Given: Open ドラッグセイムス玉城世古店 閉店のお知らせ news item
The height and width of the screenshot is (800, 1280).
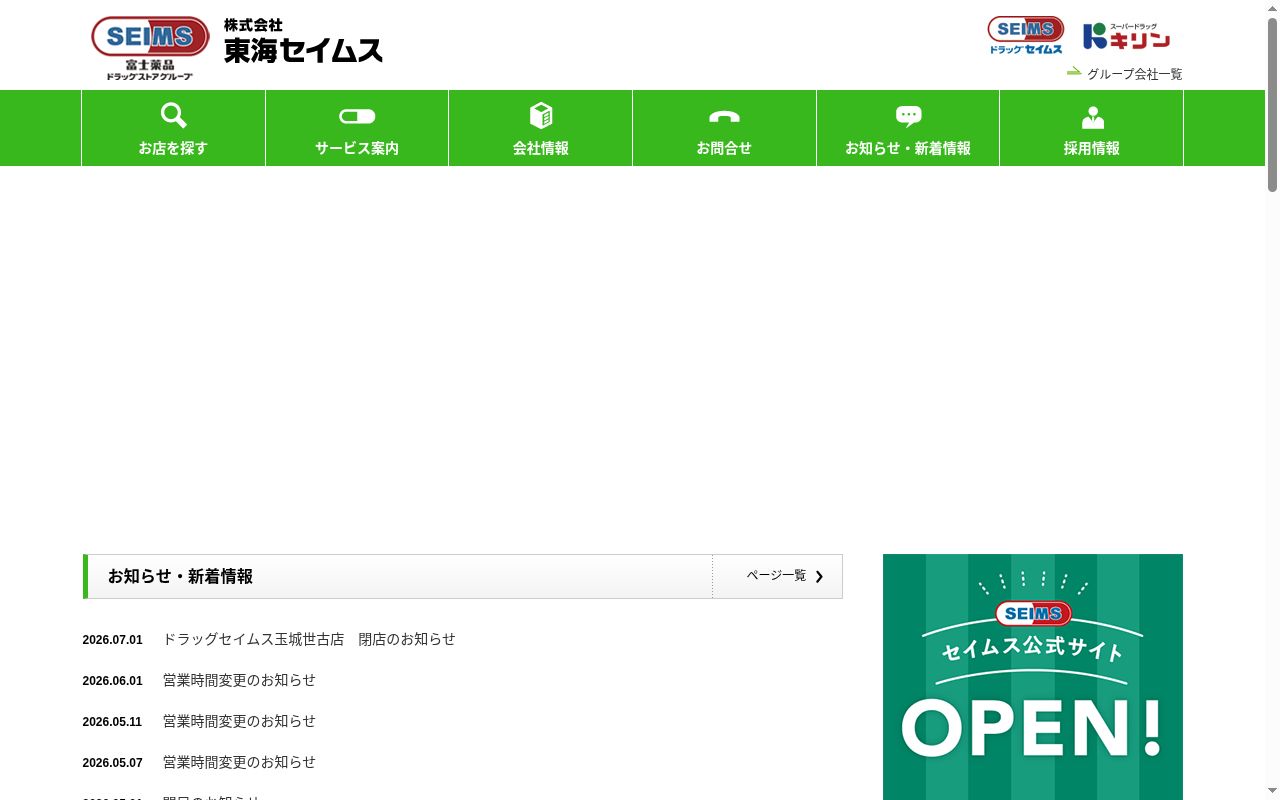Looking at the screenshot, I should click(x=309, y=639).
